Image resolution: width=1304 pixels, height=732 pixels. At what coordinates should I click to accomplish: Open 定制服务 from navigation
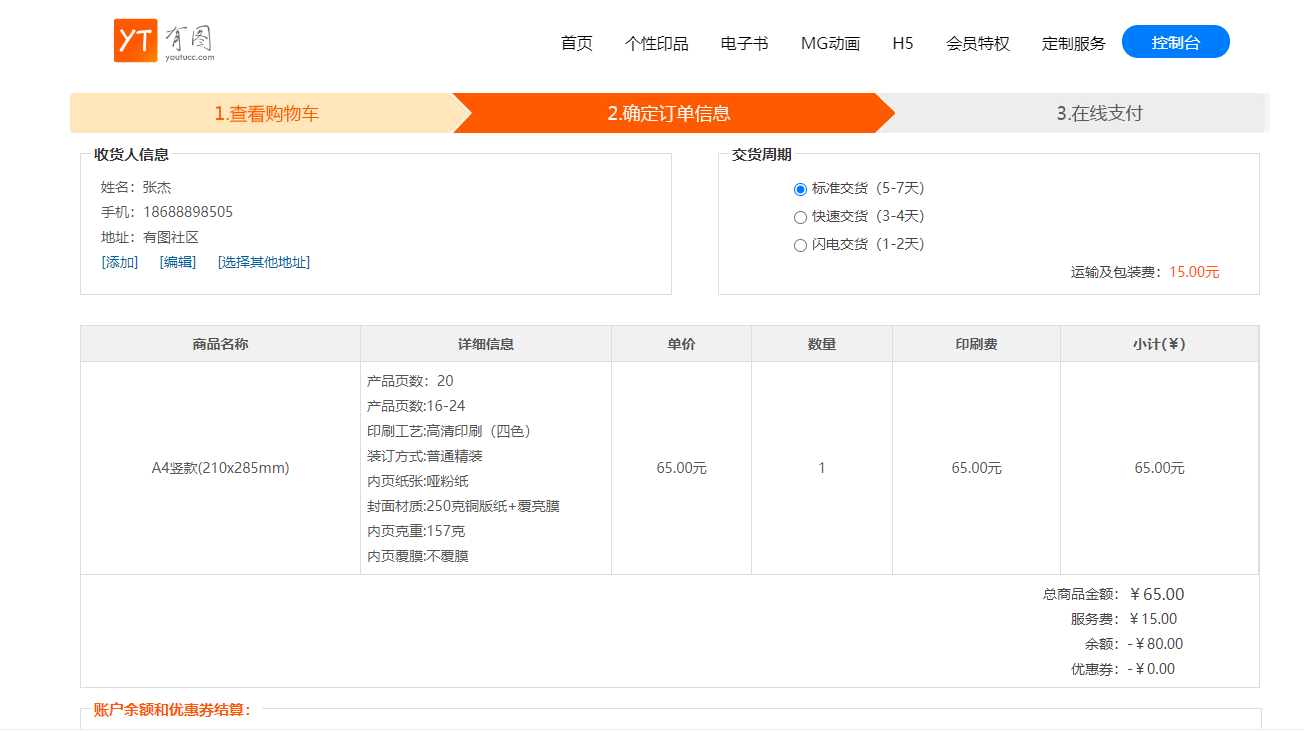(x=1073, y=43)
